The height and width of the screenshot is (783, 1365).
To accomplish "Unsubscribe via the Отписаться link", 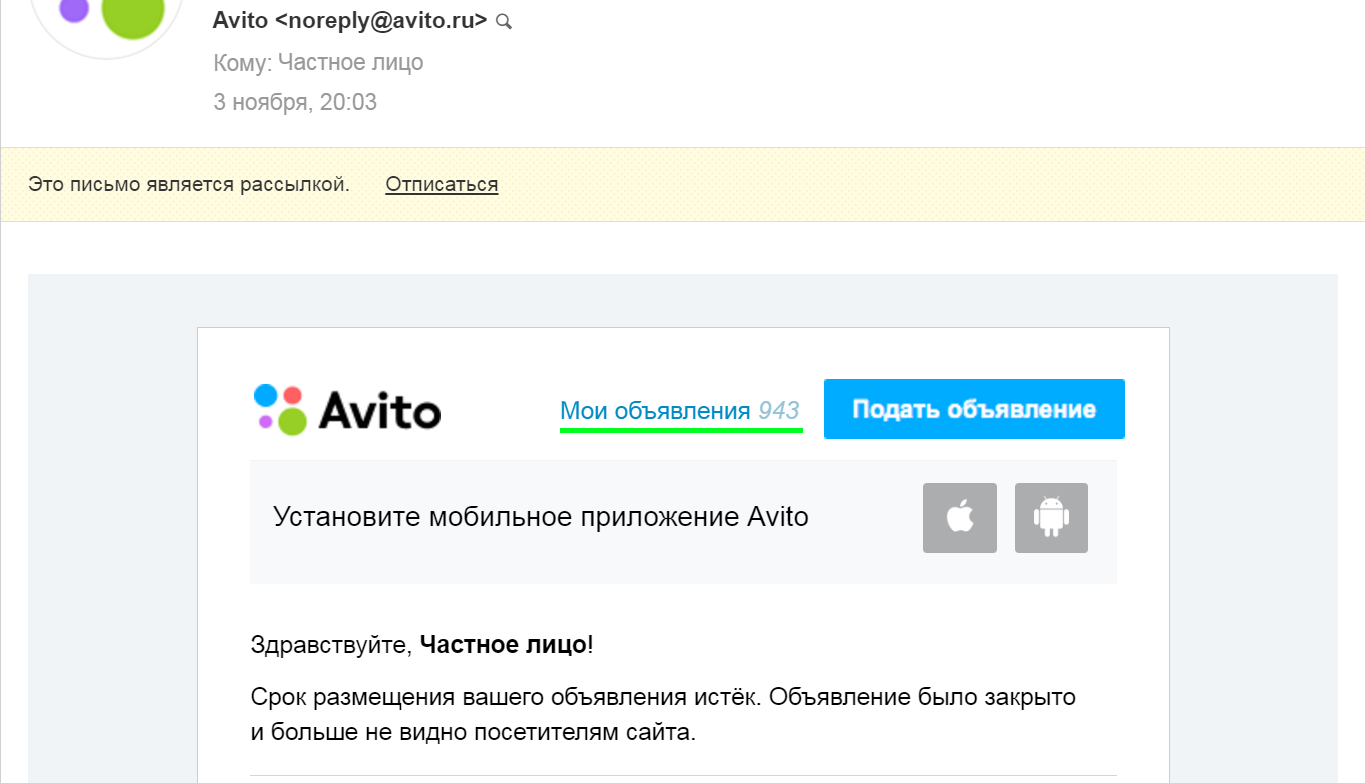I will pos(442,184).
